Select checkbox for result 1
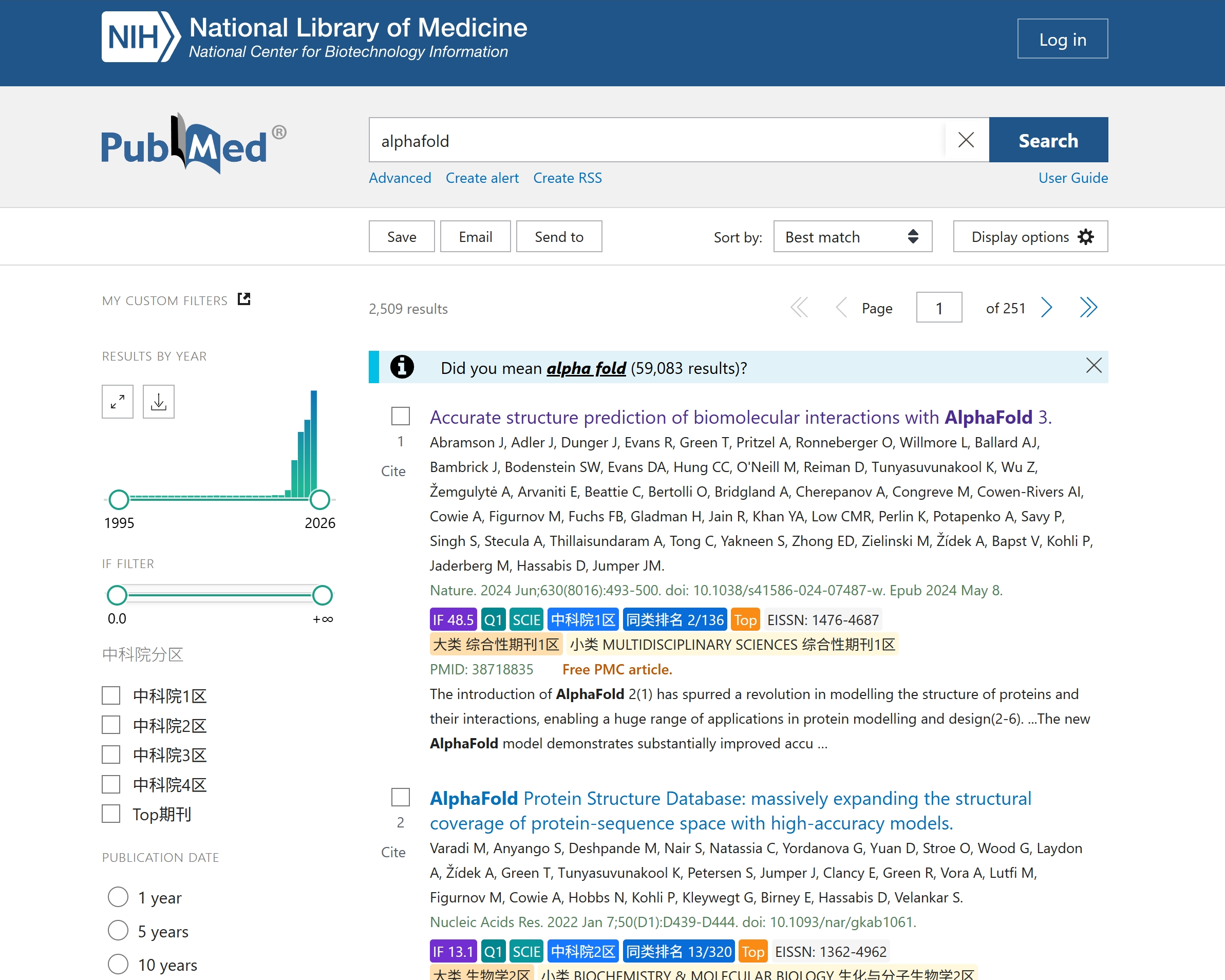The image size is (1225, 980). click(401, 416)
